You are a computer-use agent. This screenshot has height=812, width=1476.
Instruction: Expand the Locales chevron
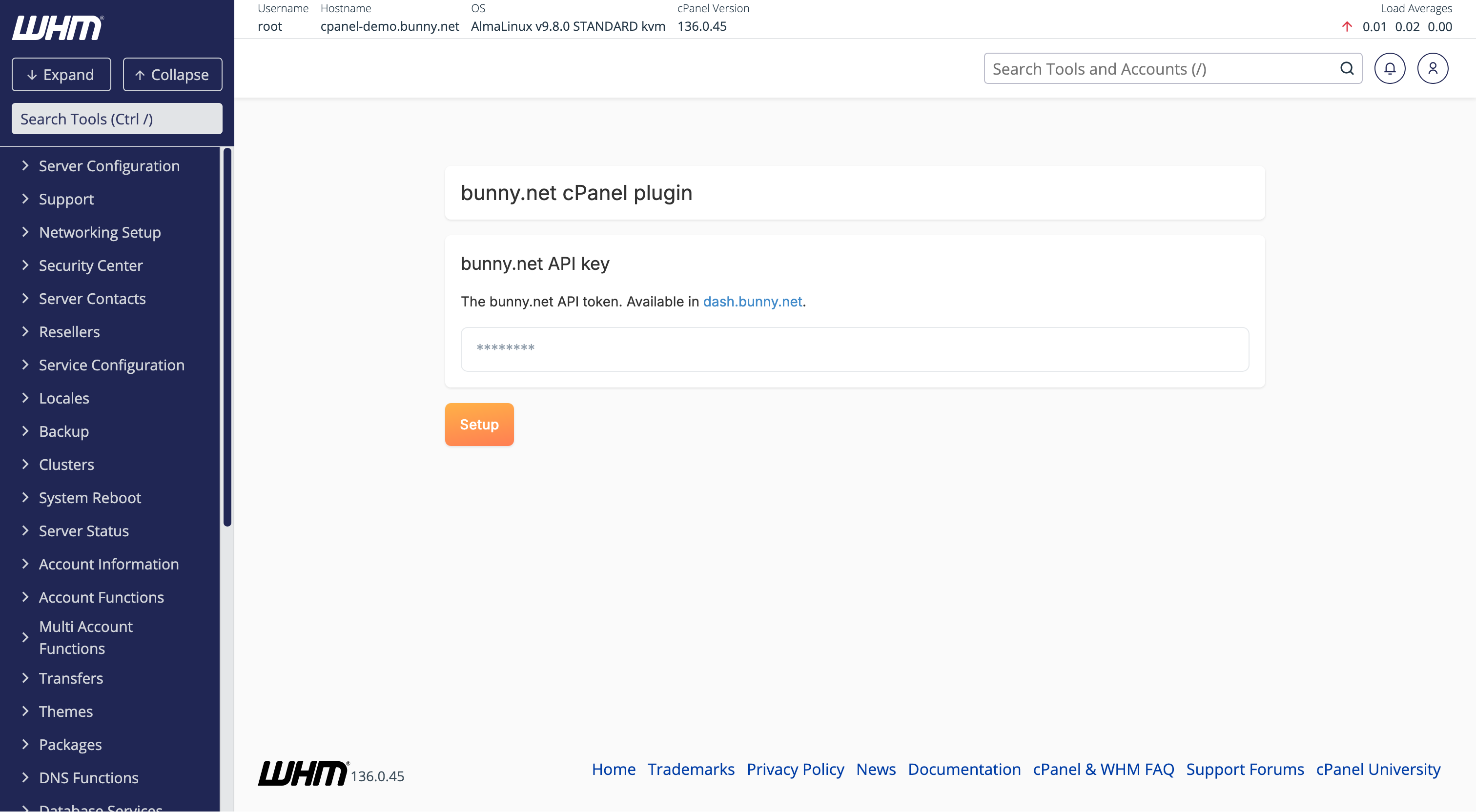click(x=25, y=398)
